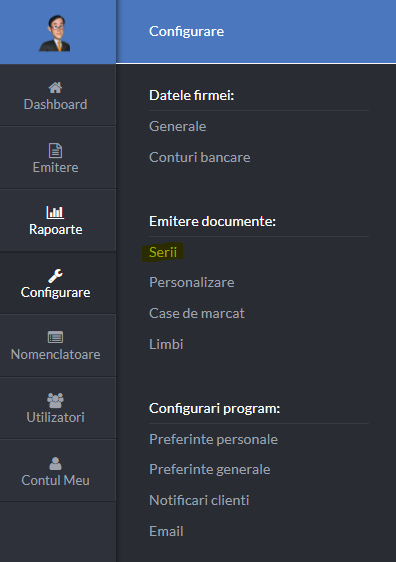Open Personalizare under Emitere documente
Screen dimensions: 396x562
click(192, 282)
